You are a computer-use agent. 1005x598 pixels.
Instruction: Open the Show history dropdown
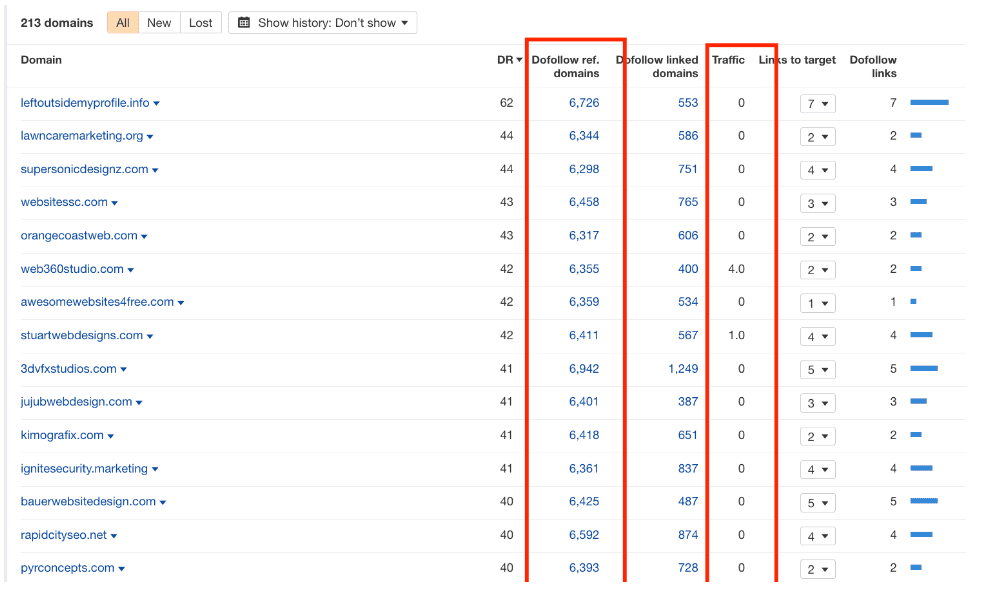tap(322, 22)
